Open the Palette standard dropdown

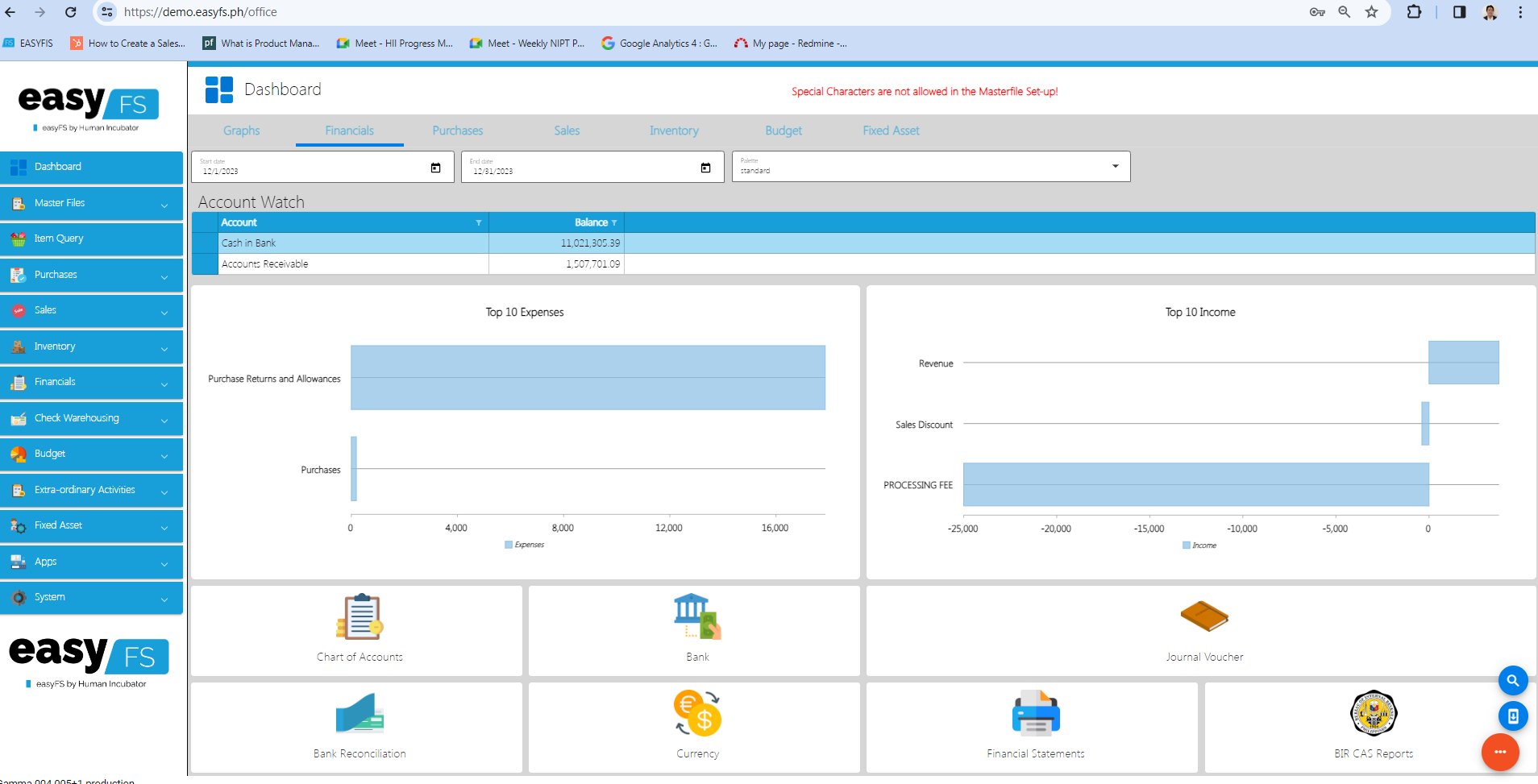tap(931, 167)
